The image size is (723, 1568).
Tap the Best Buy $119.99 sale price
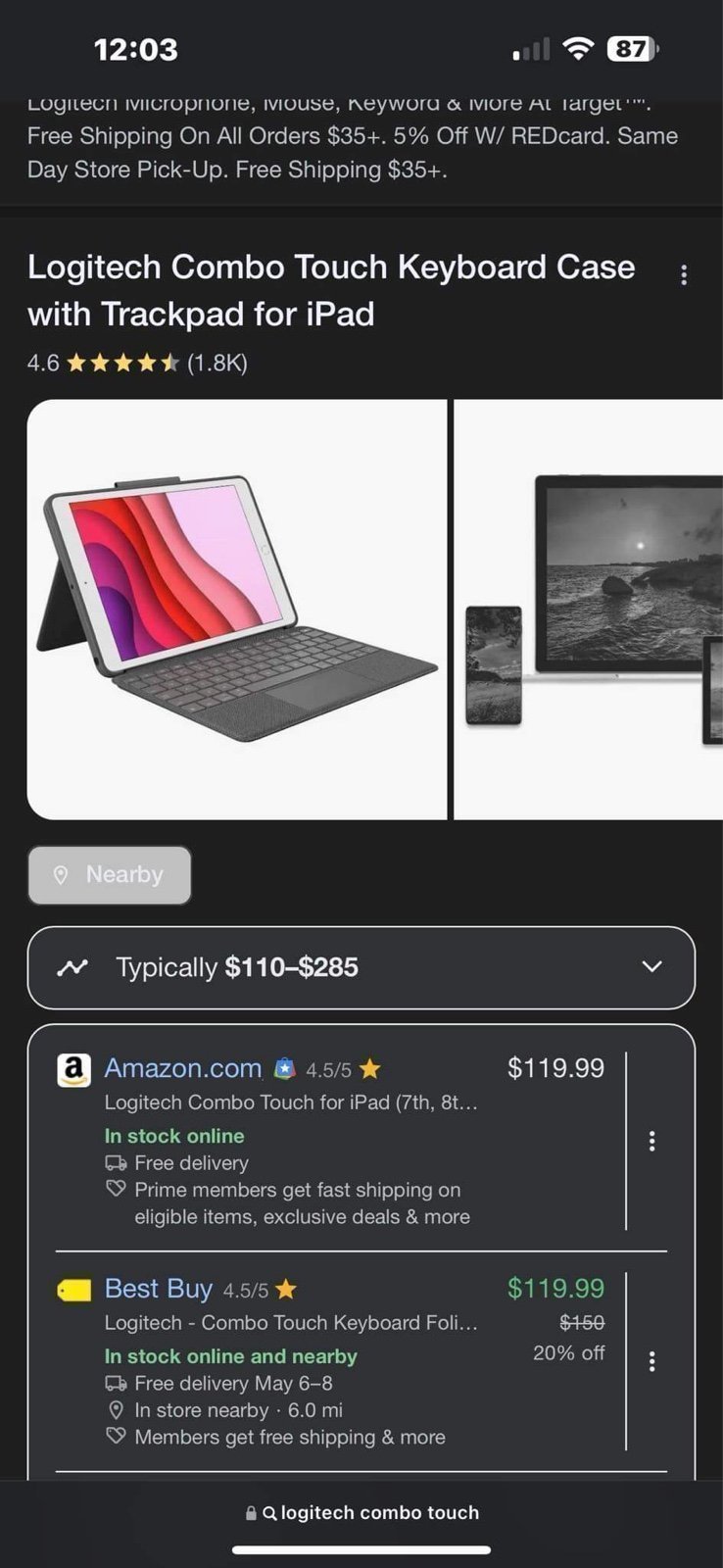555,1289
